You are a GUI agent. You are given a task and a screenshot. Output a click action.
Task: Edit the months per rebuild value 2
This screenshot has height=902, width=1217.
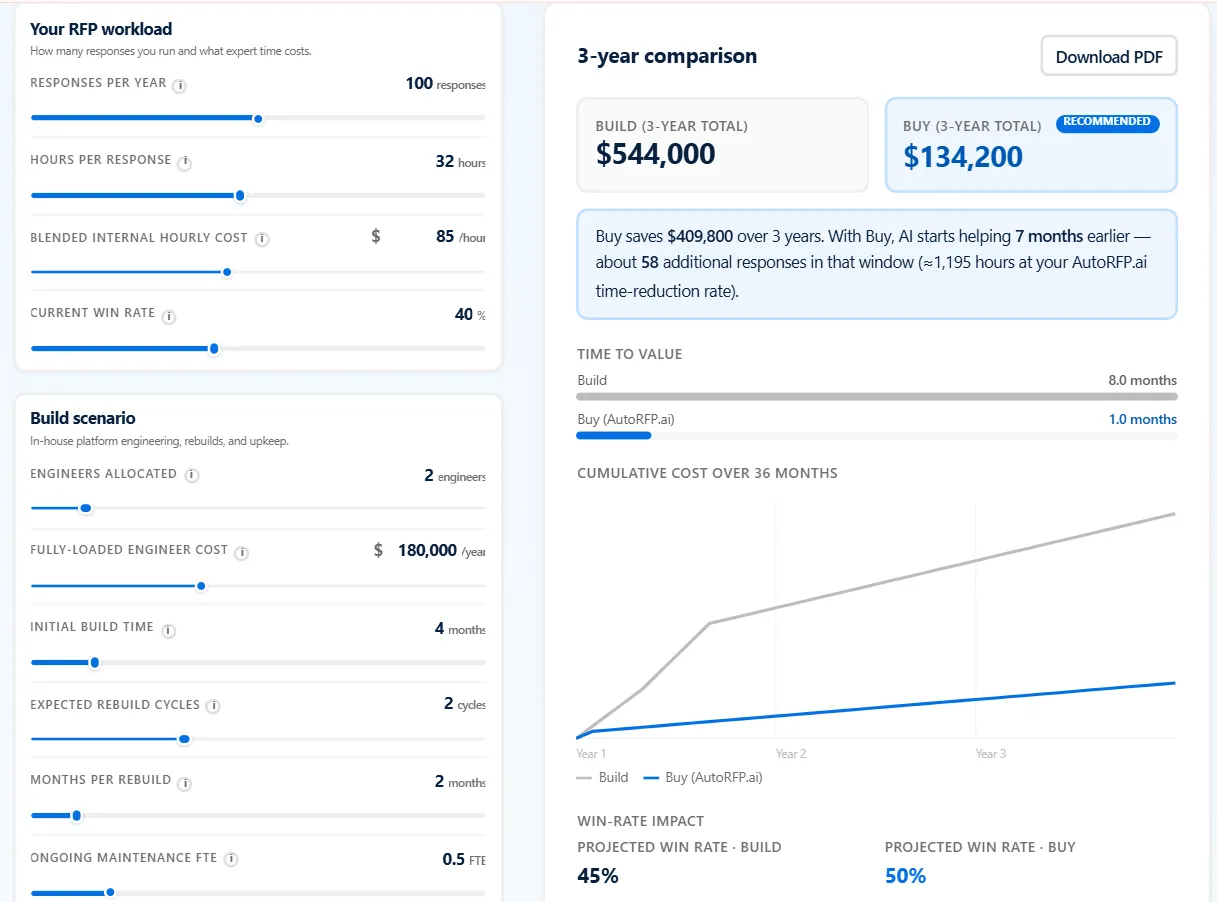[439, 781]
